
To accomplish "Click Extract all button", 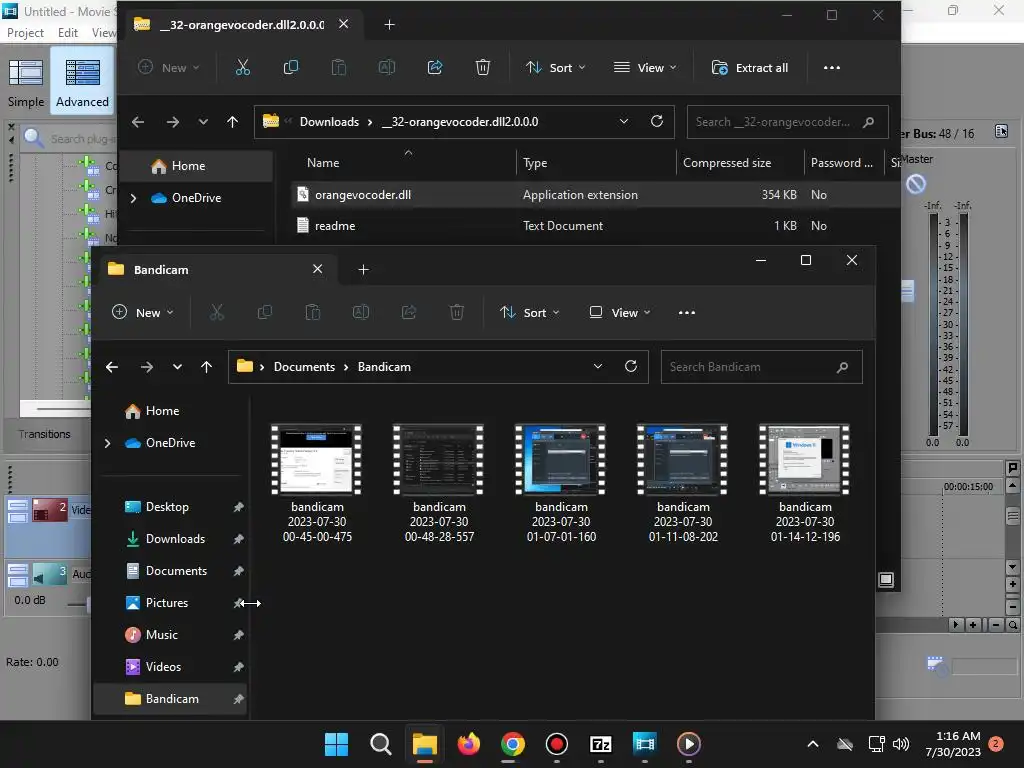I will point(750,67).
